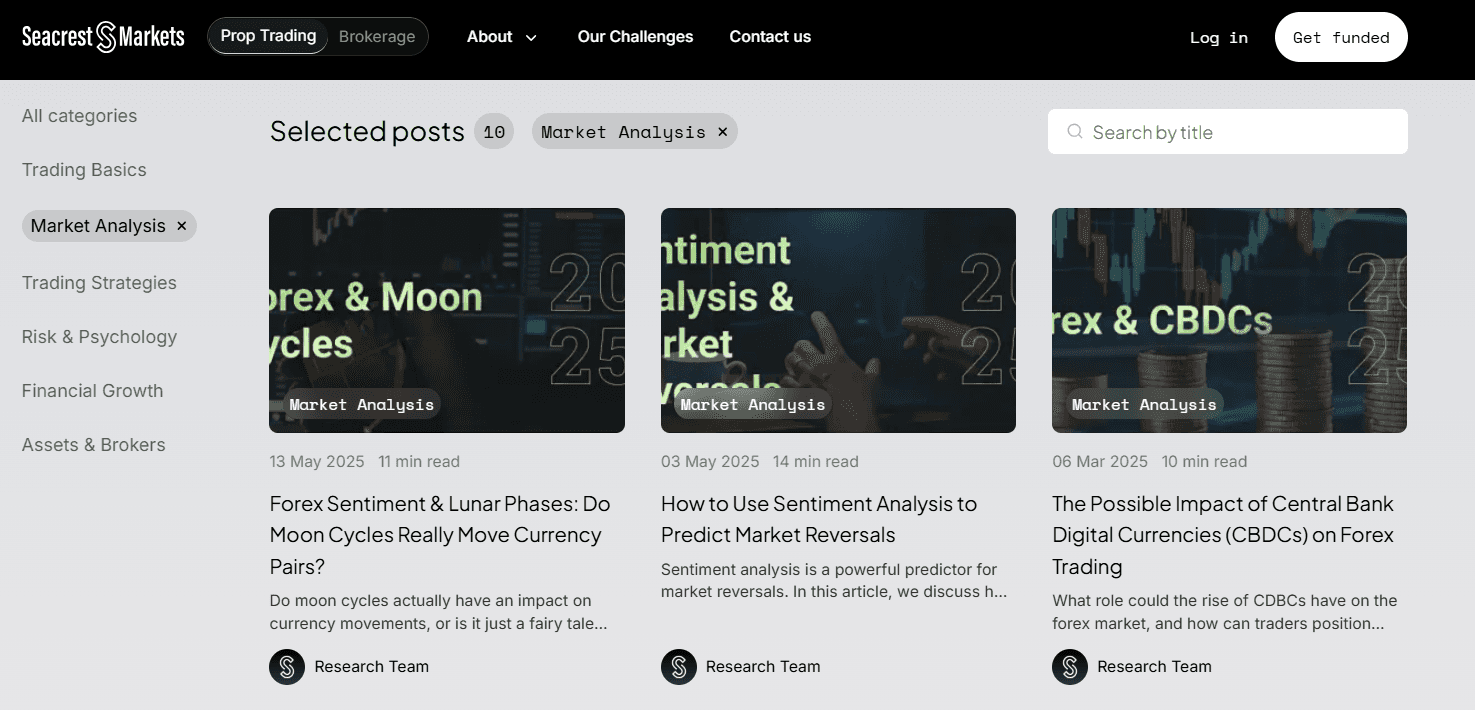
Task: Switch to Prop Trading mode
Action: coord(268,36)
